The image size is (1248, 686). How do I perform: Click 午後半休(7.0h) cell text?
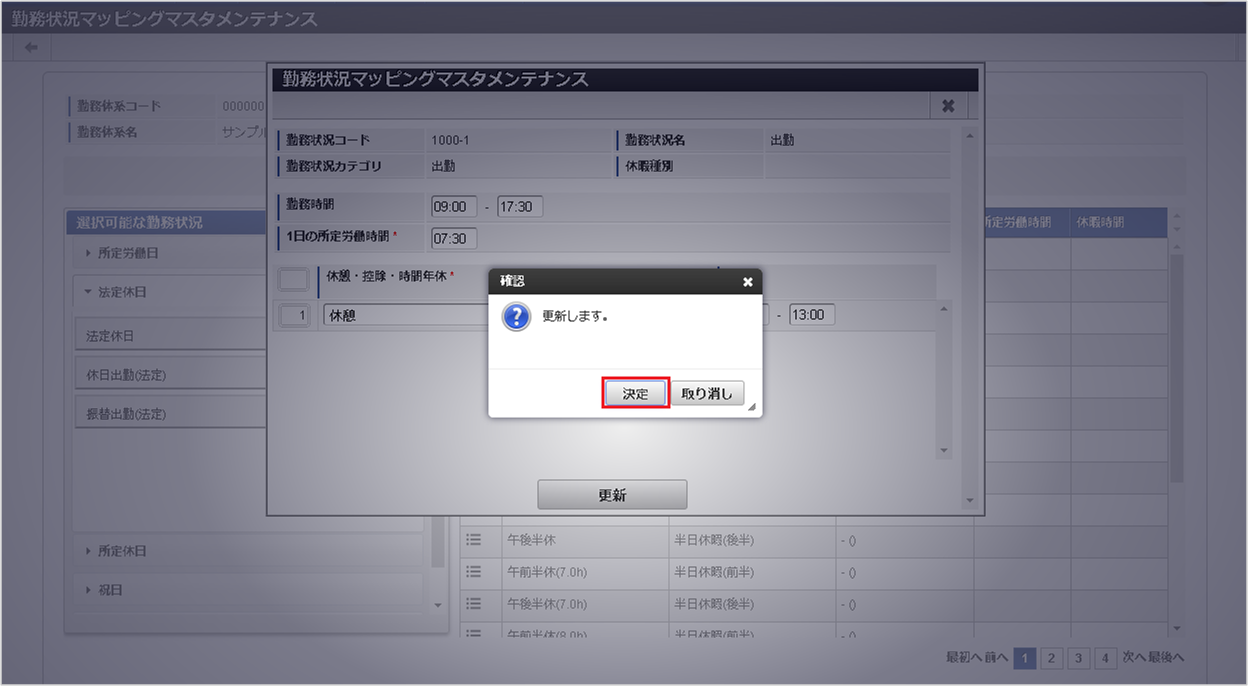point(547,605)
